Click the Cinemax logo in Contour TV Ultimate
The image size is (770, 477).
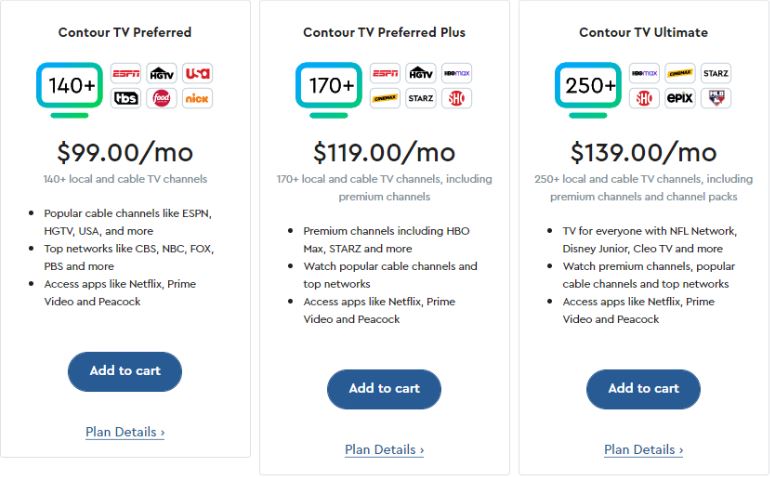coord(680,73)
